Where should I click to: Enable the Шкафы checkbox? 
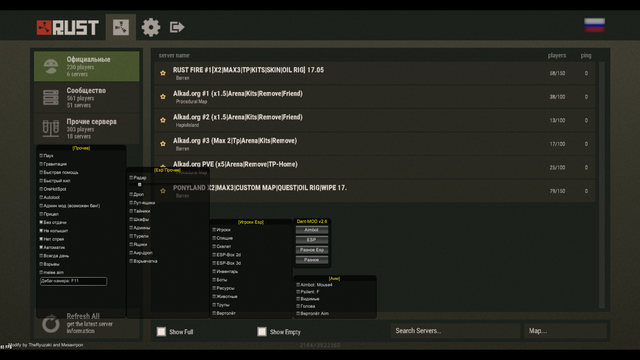click(131, 219)
